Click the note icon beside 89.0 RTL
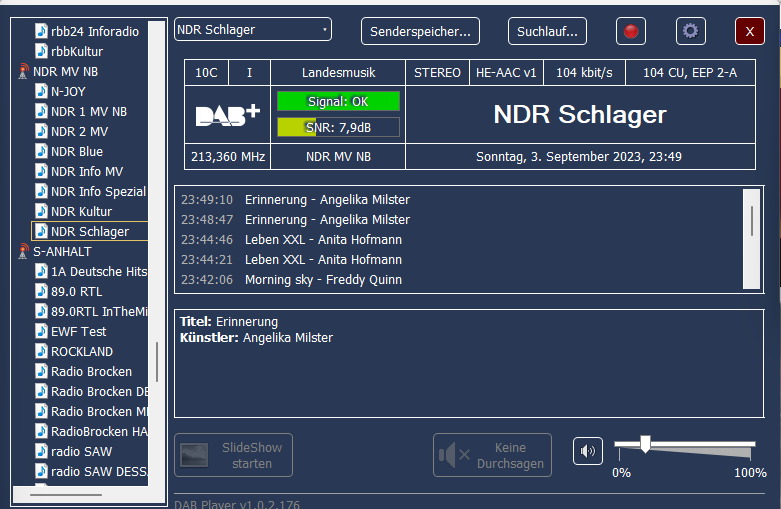 [x=41, y=291]
